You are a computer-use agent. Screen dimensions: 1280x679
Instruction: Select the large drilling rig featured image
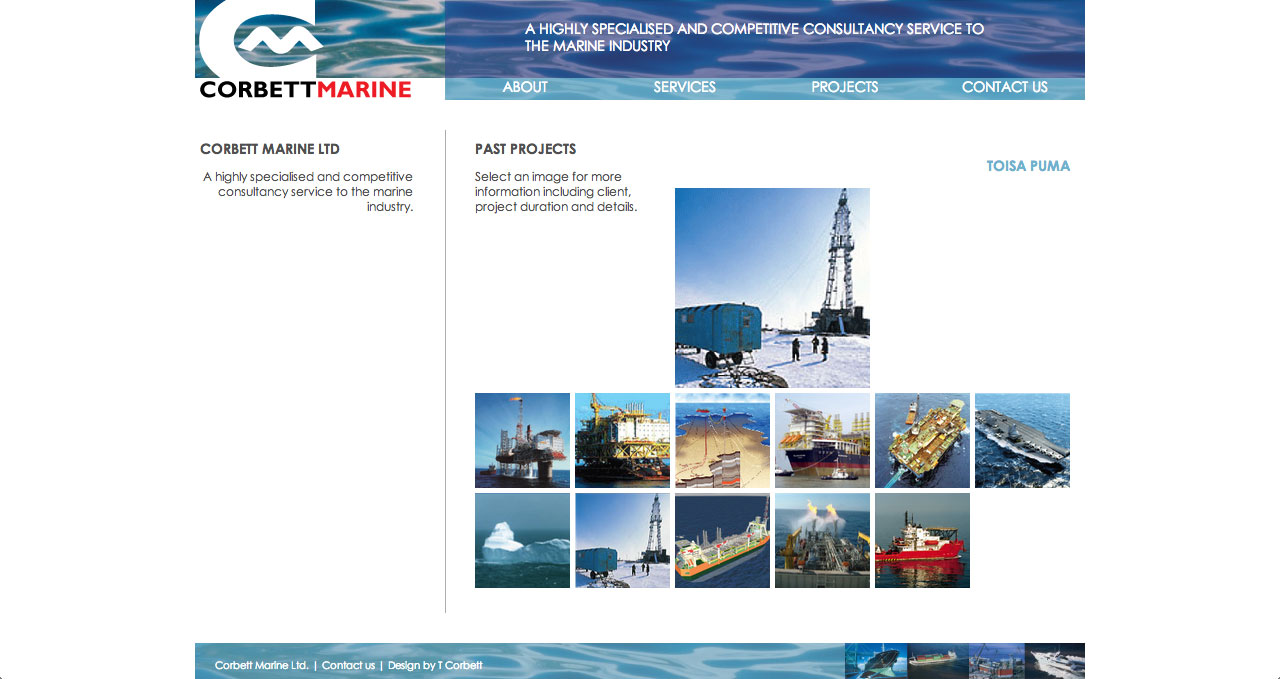pos(772,287)
